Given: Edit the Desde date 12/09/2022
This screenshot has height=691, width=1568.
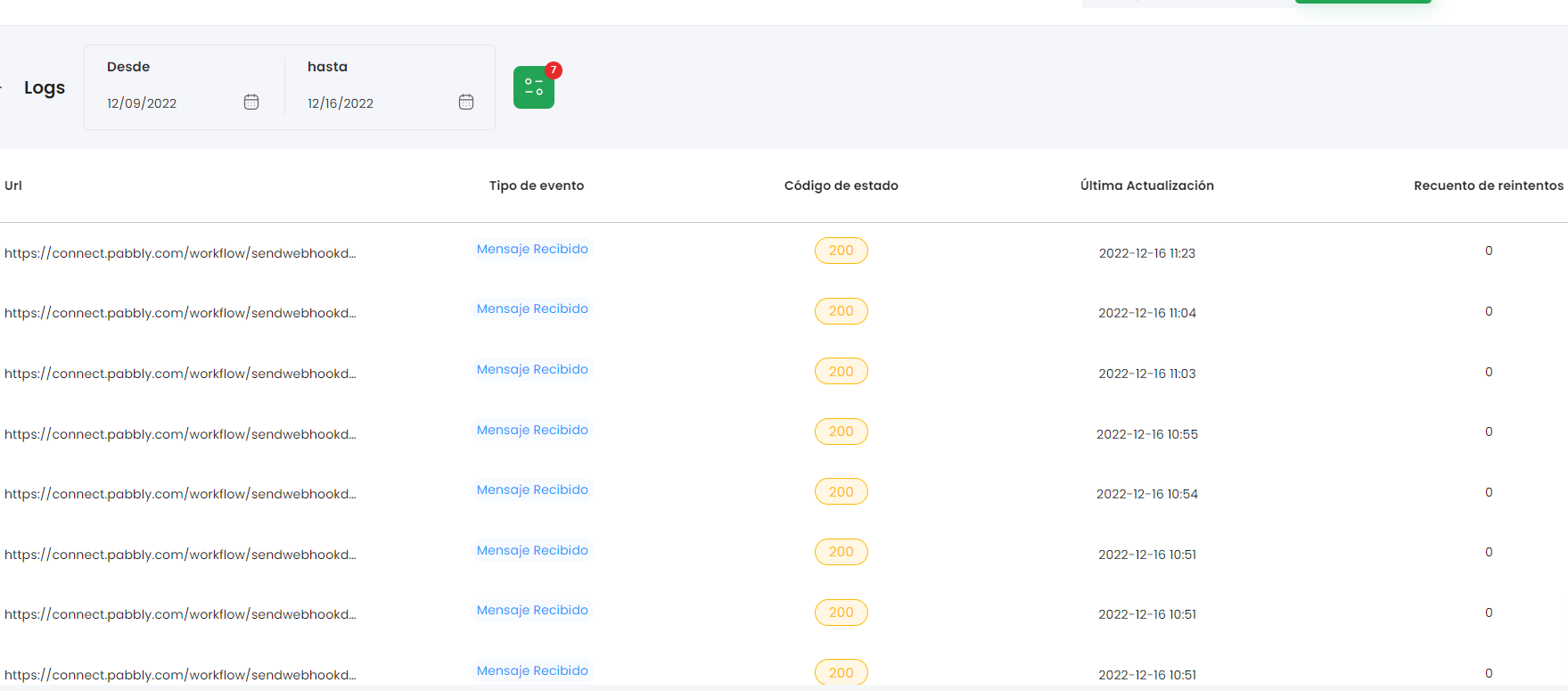Looking at the screenshot, I should pyautogui.click(x=142, y=103).
